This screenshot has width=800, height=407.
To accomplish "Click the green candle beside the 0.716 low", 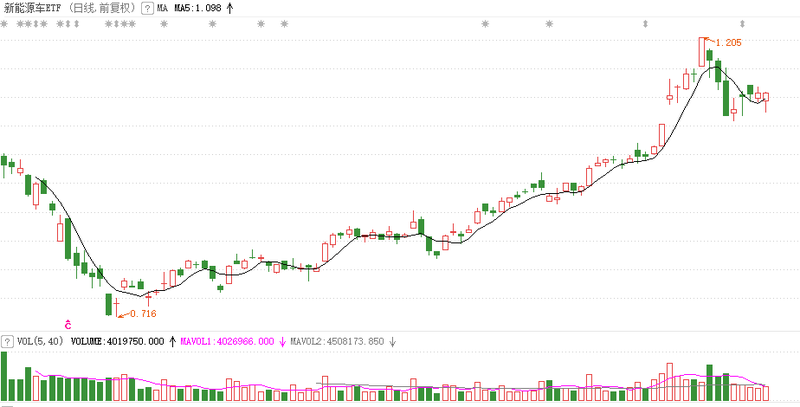I will coord(109,304).
